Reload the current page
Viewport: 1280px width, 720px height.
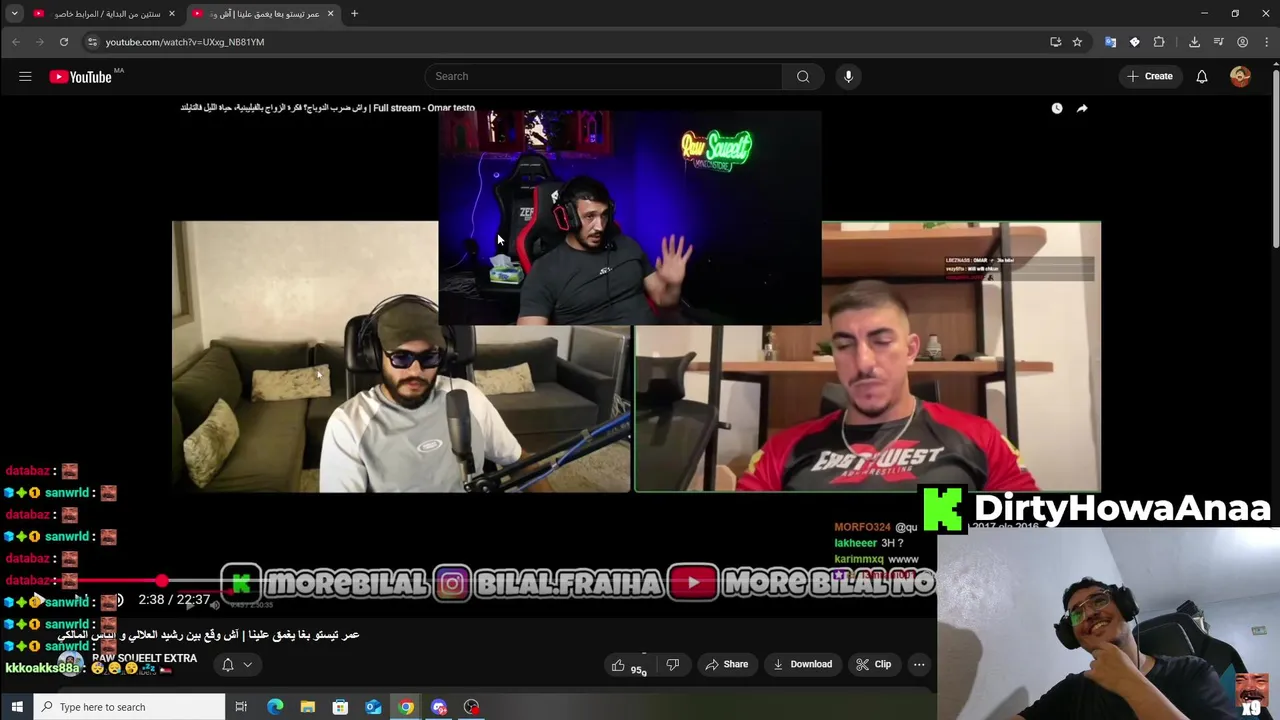(64, 42)
